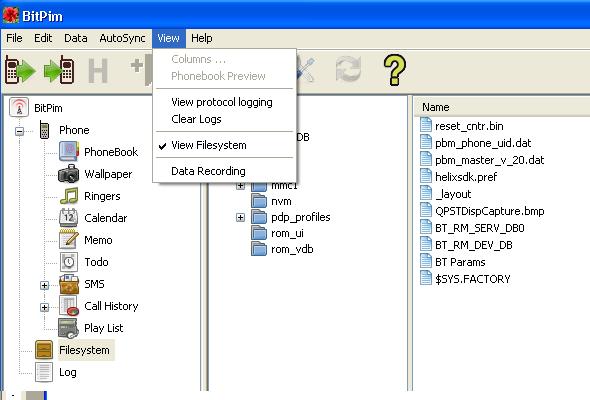The width and height of the screenshot is (590, 400).
Task: Select file pbm_phone_uid.dat
Action: (483, 143)
